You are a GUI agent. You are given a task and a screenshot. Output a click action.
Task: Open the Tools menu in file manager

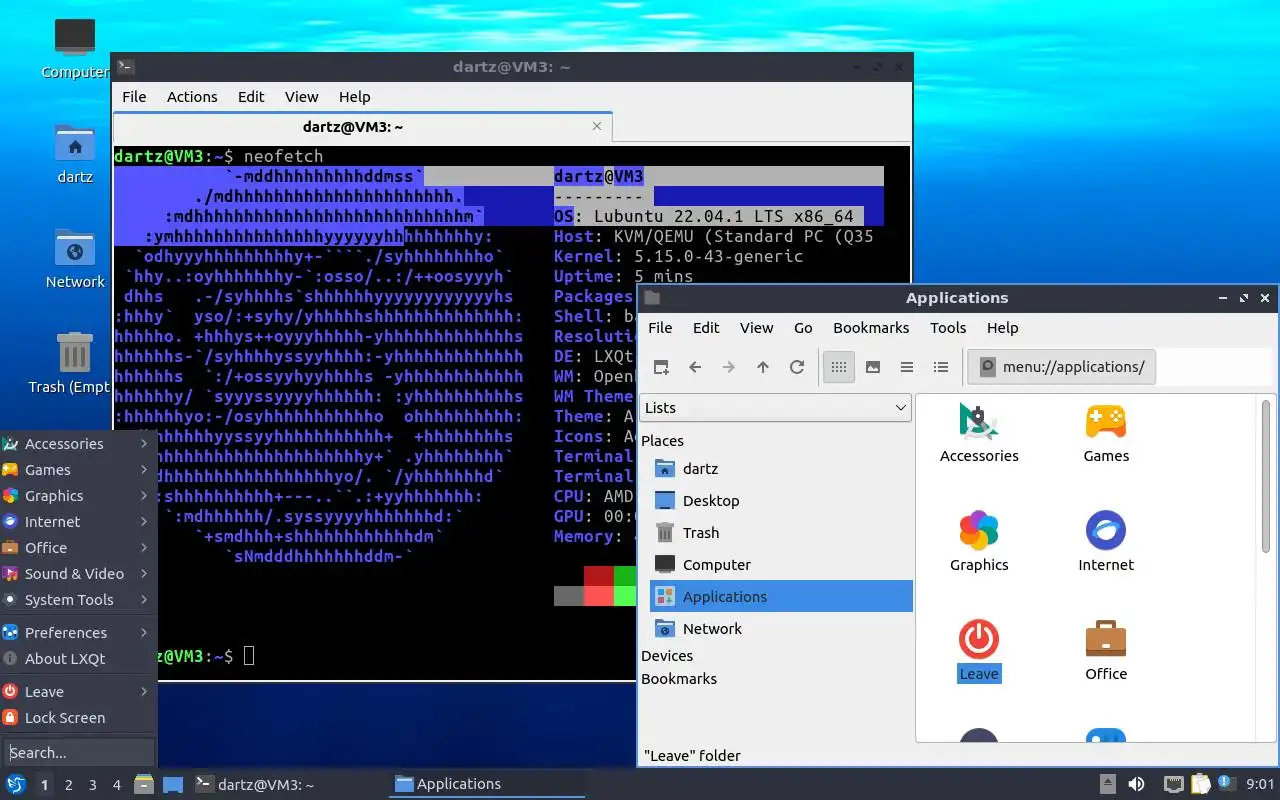click(948, 328)
